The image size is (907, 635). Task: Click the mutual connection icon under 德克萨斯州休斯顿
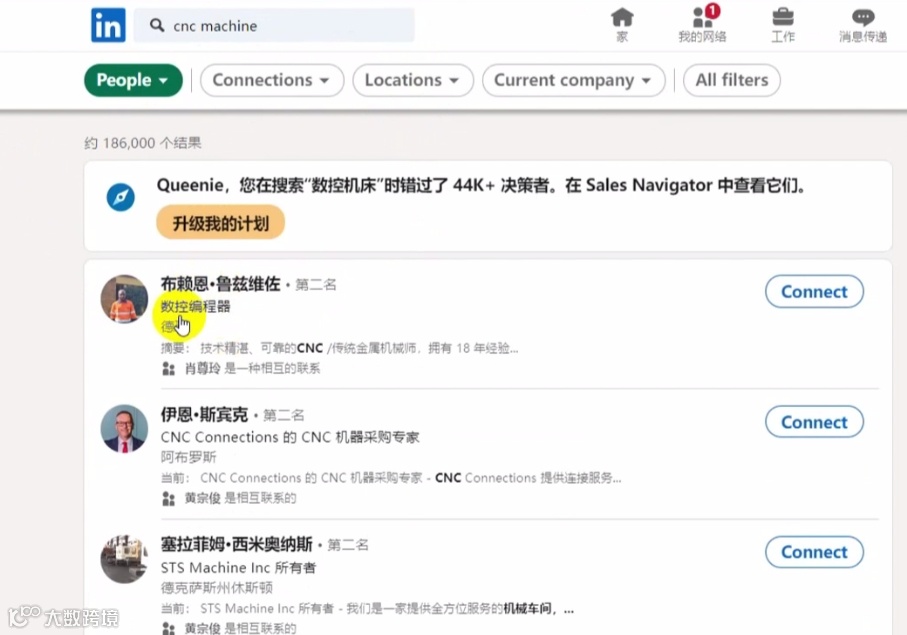[x=168, y=628]
